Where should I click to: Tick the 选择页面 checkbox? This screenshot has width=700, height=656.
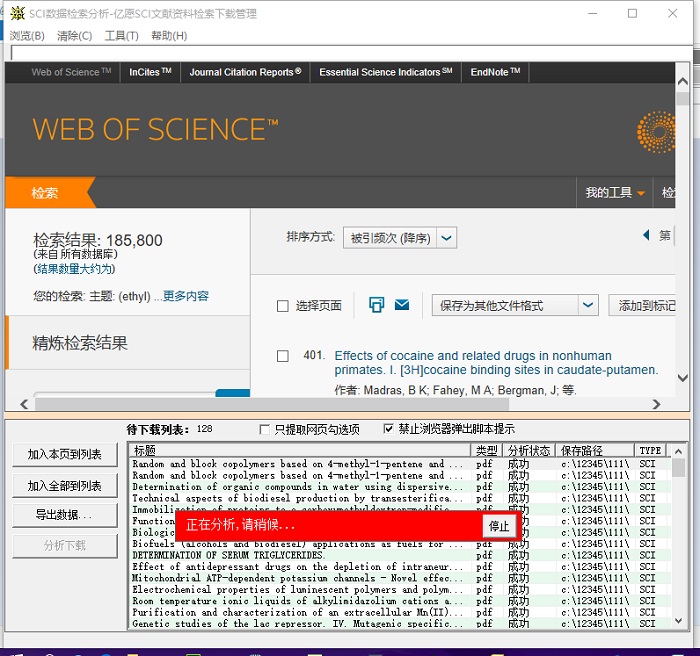tap(283, 306)
